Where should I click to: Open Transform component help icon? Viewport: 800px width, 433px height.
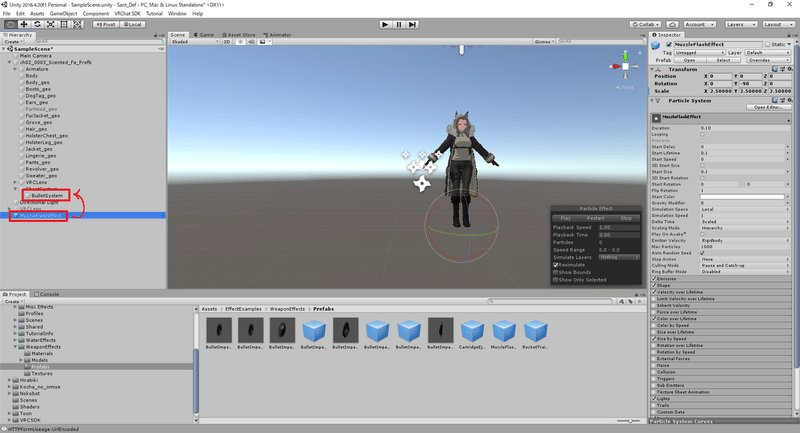tap(775, 69)
